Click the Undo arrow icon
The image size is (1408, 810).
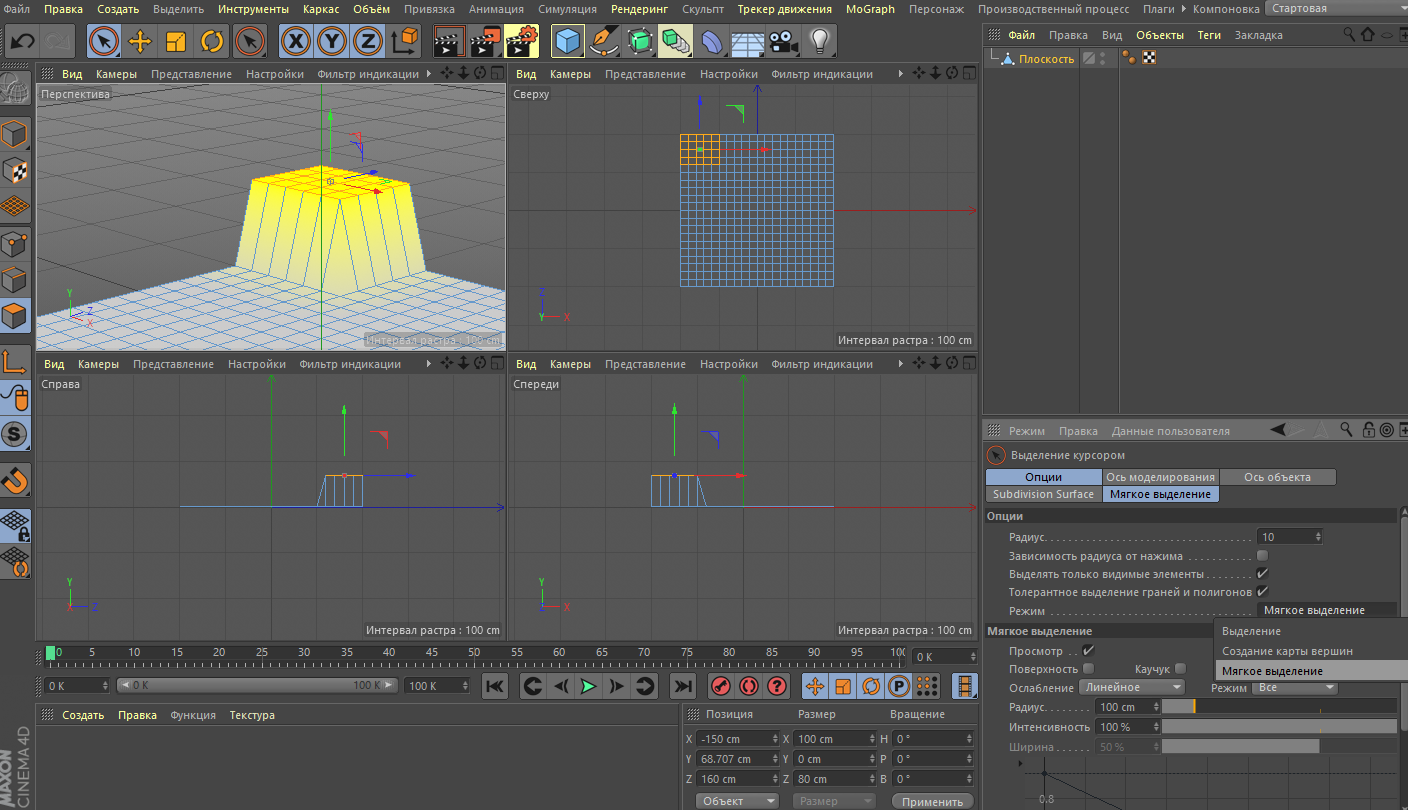pyautogui.click(x=22, y=41)
